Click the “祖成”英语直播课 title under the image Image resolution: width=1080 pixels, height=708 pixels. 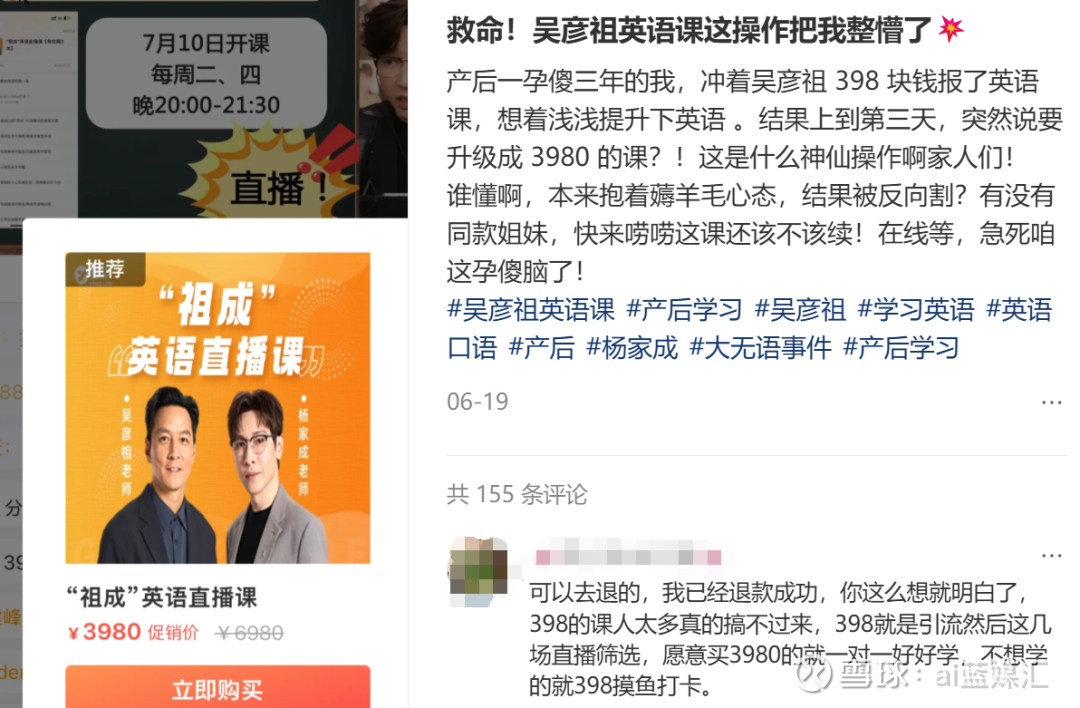point(162,596)
